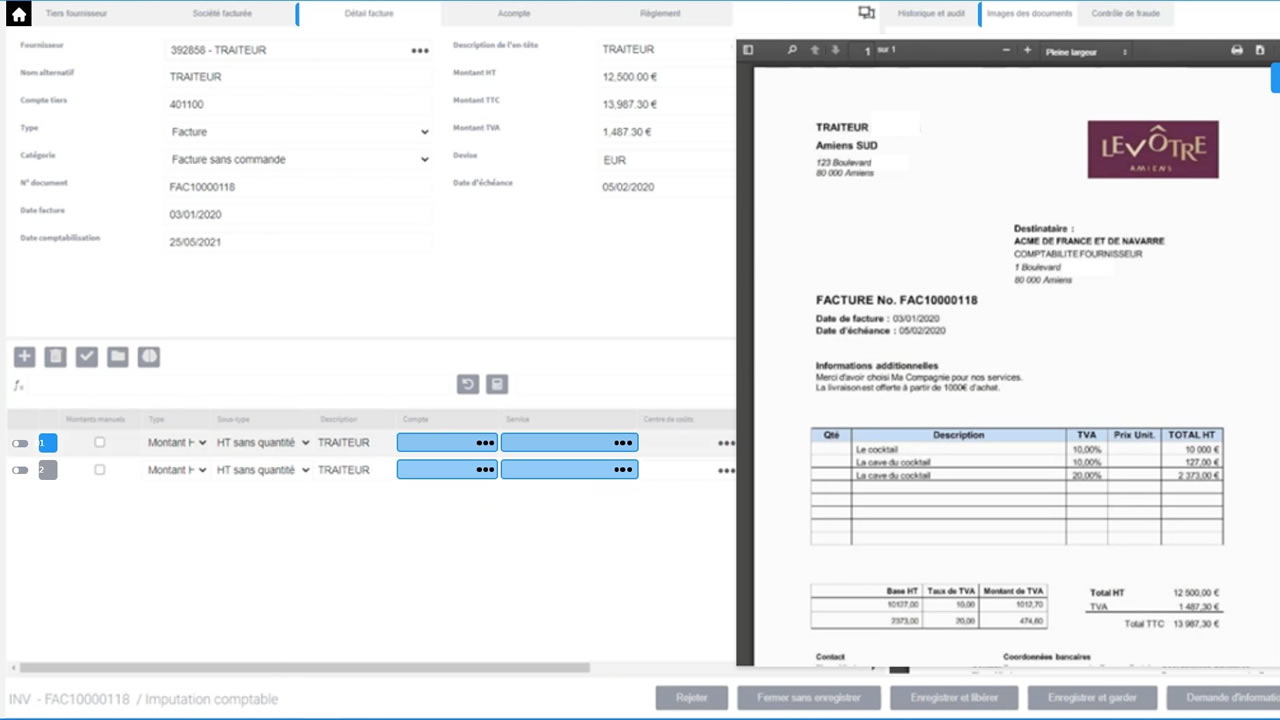Toggle the switch on line 1

[x=20, y=443]
